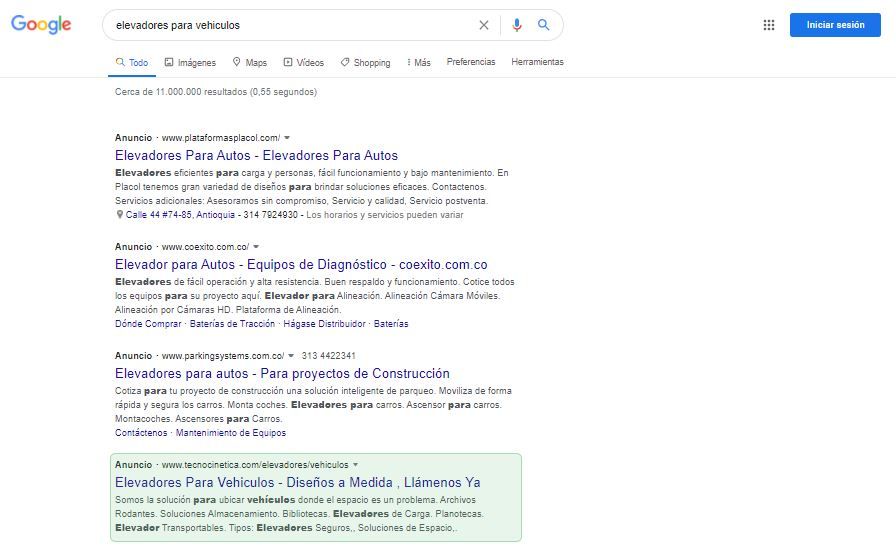The image size is (896, 551).
Task: Start voice search with microphone icon
Action: pos(517,25)
